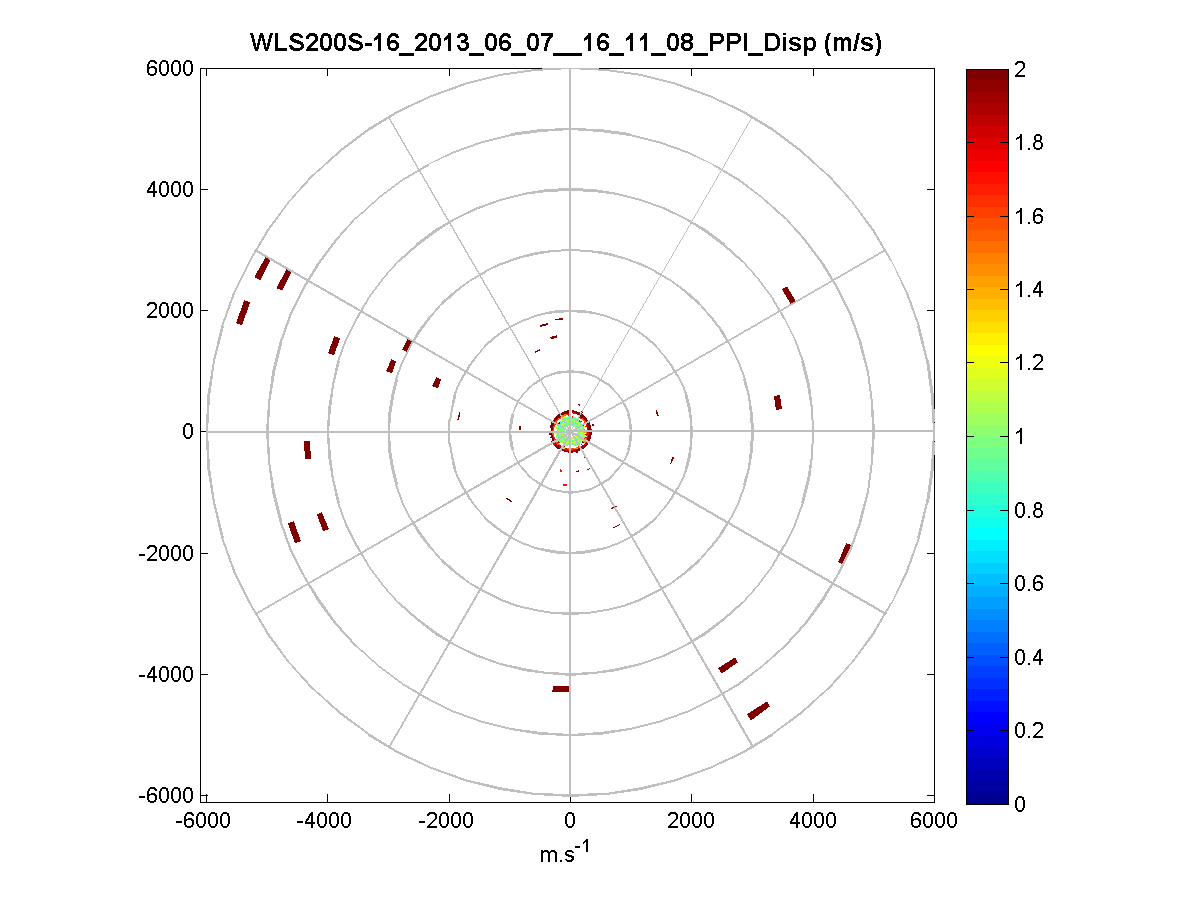The image size is (1201, 901).
Task: Click the dark red top of colorbar
Action: click(x=986, y=78)
